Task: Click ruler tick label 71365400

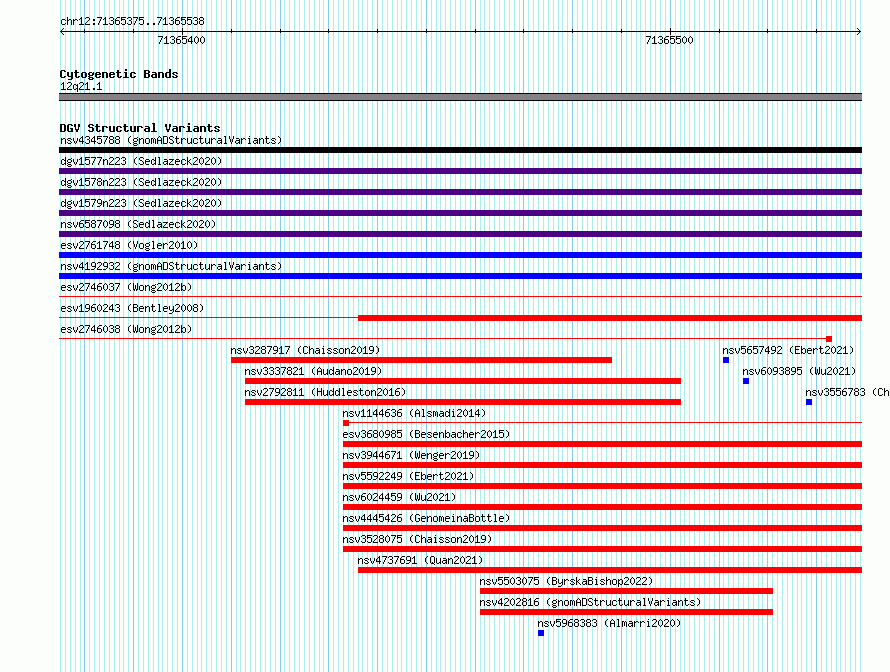Action: tap(181, 40)
